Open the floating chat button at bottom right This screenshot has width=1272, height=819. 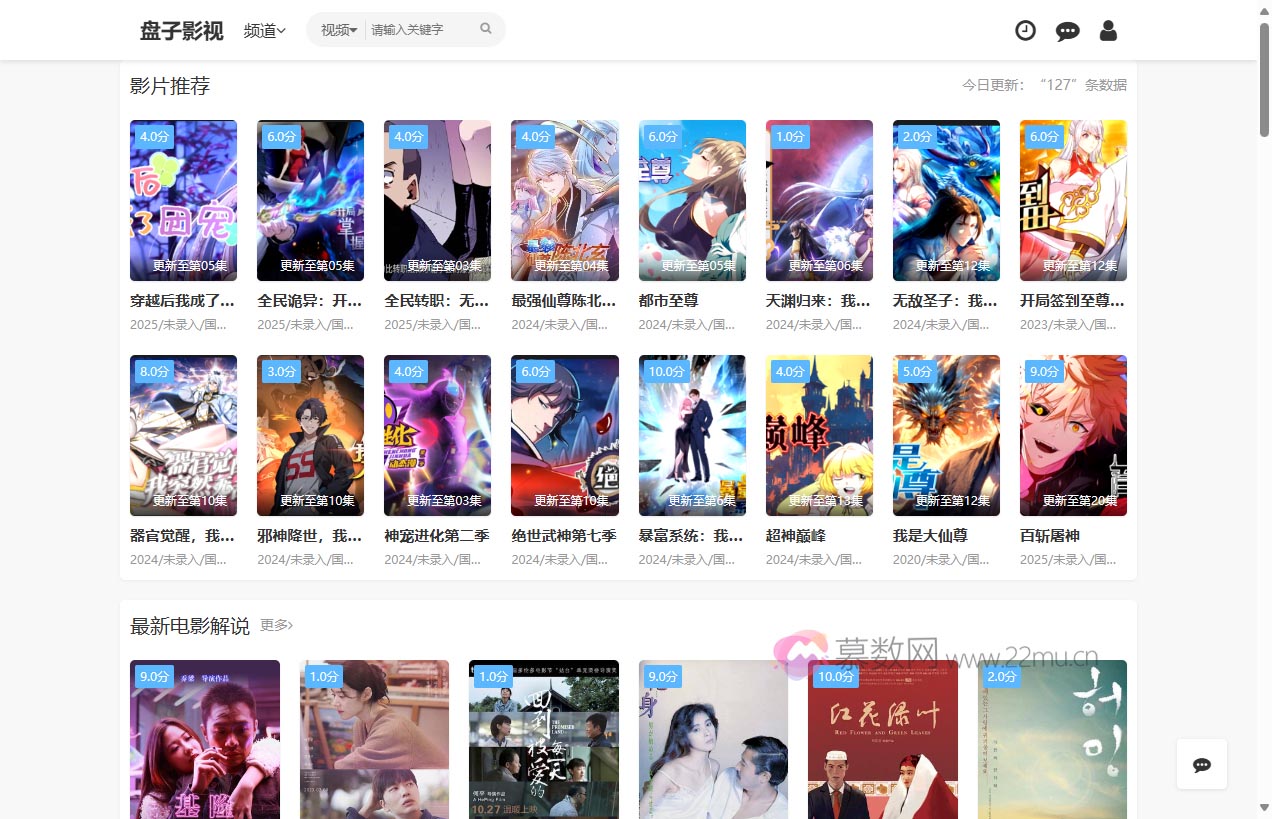[1202, 765]
